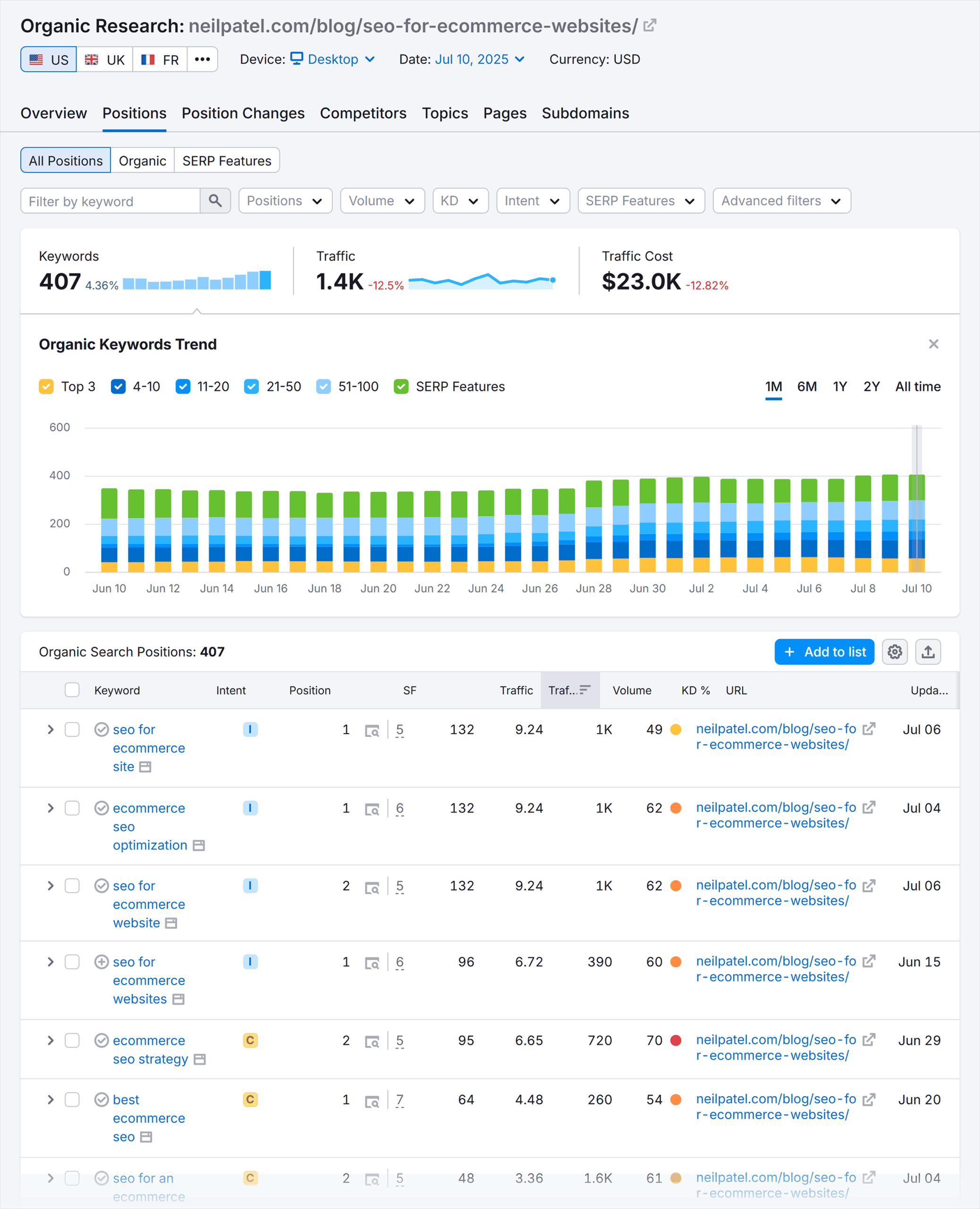Set trend range to All time
This screenshot has width=980, height=1209.
tap(918, 387)
